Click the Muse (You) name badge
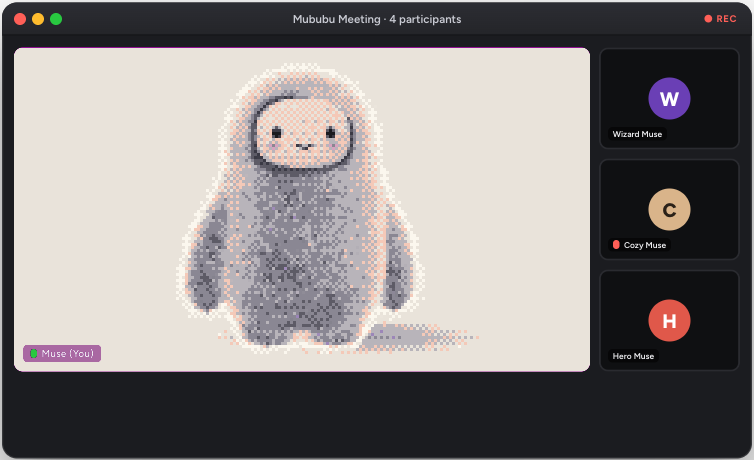 coord(62,353)
